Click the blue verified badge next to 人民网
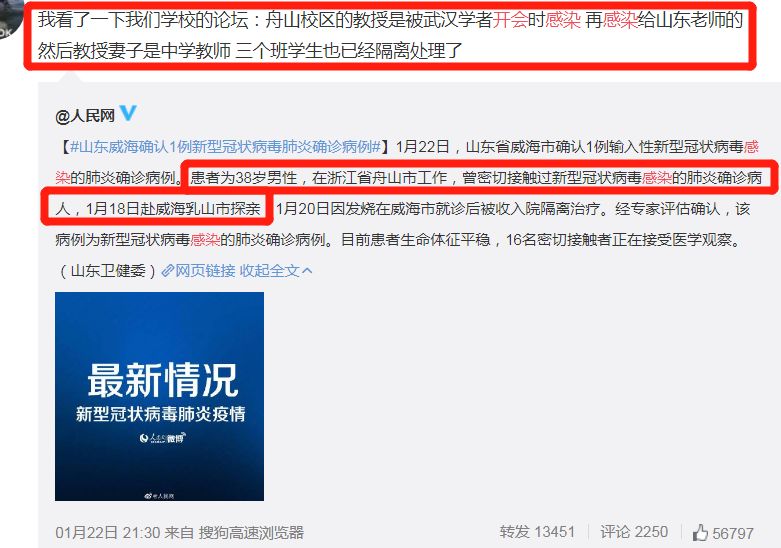This screenshot has height=548, width=781. (128, 113)
